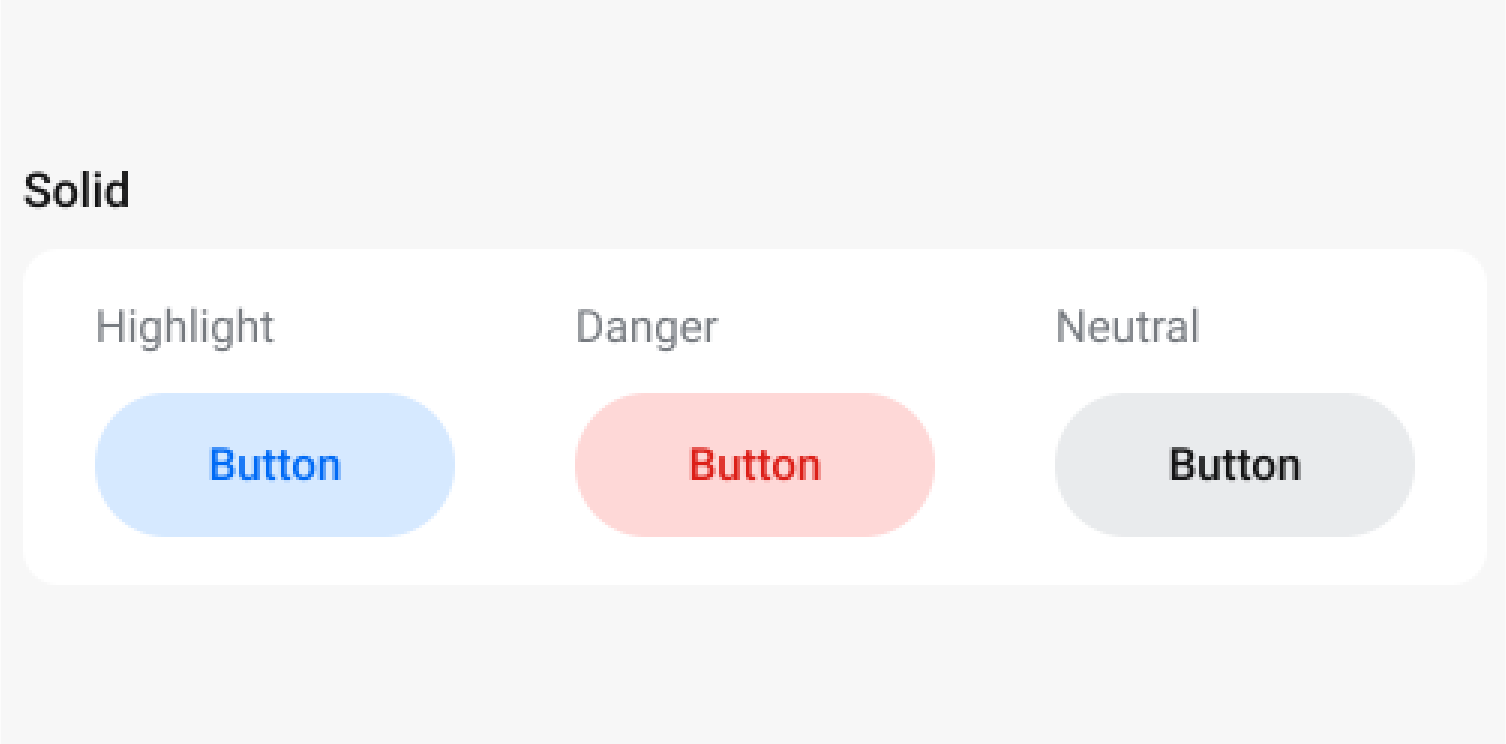Select the Highlight label text
Viewport: 1506px width, 744px height.
[x=185, y=327]
